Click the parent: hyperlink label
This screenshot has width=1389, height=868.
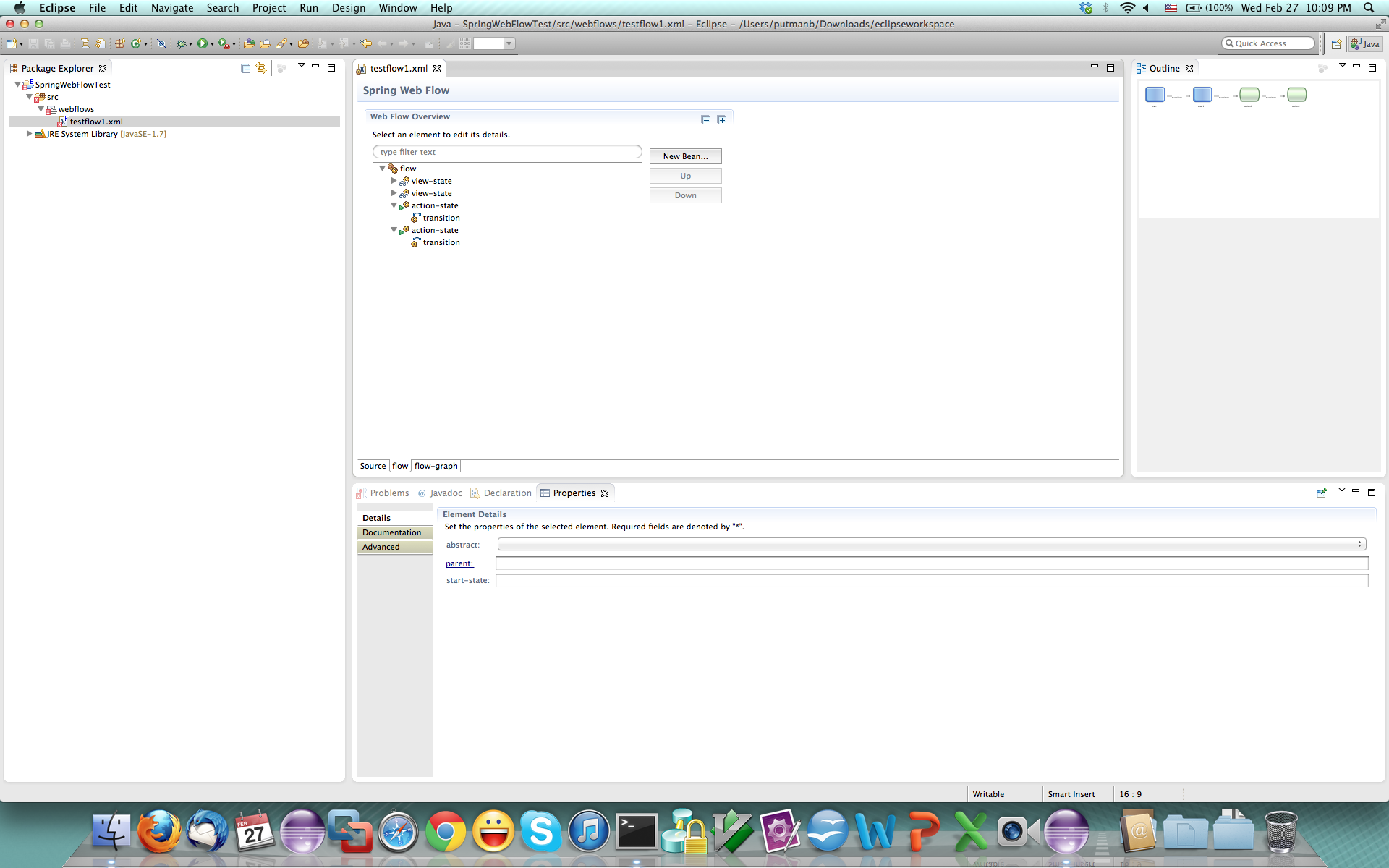[x=459, y=563]
